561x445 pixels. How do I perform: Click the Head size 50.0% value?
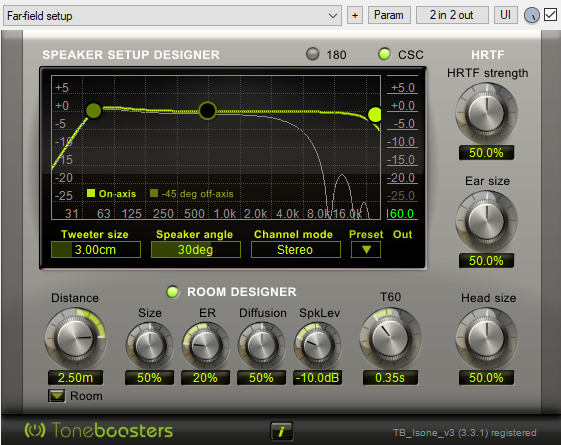tap(486, 378)
